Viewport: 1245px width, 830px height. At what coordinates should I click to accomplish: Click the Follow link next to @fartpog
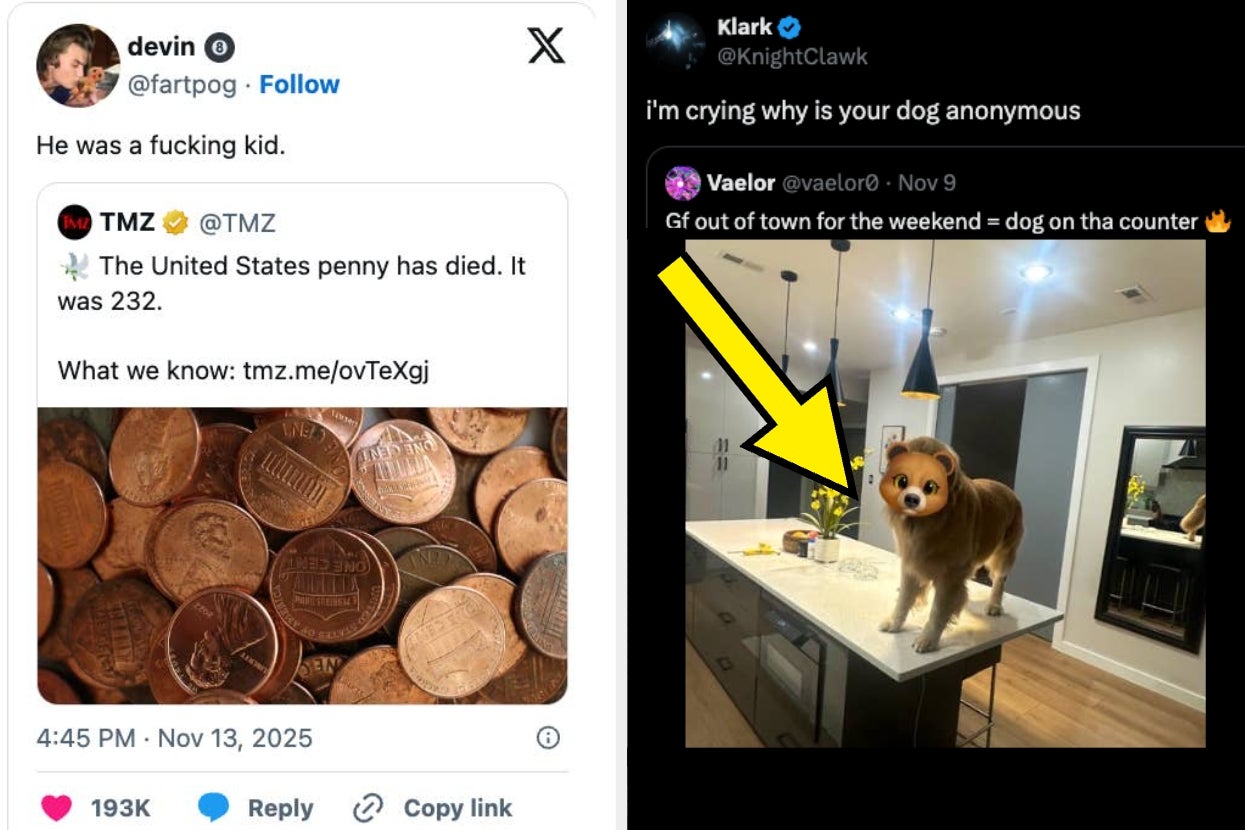tap(299, 85)
